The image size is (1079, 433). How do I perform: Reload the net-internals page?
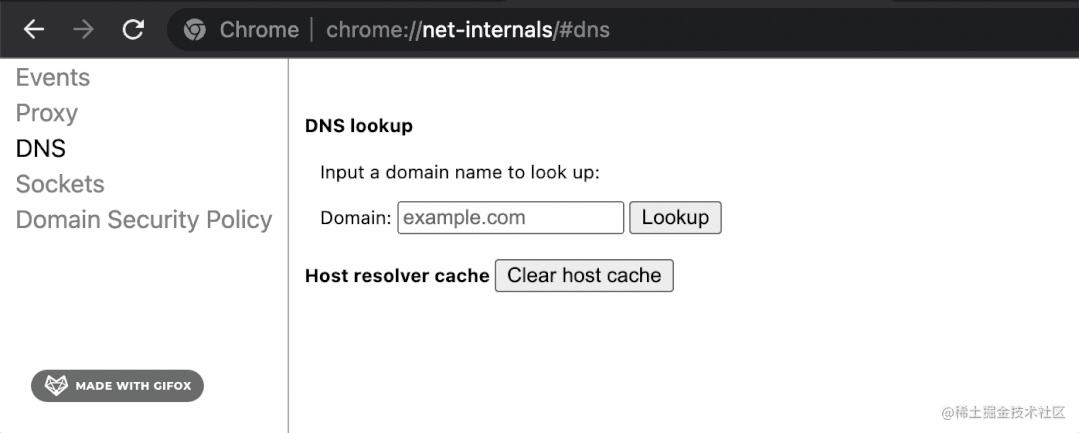coord(133,30)
